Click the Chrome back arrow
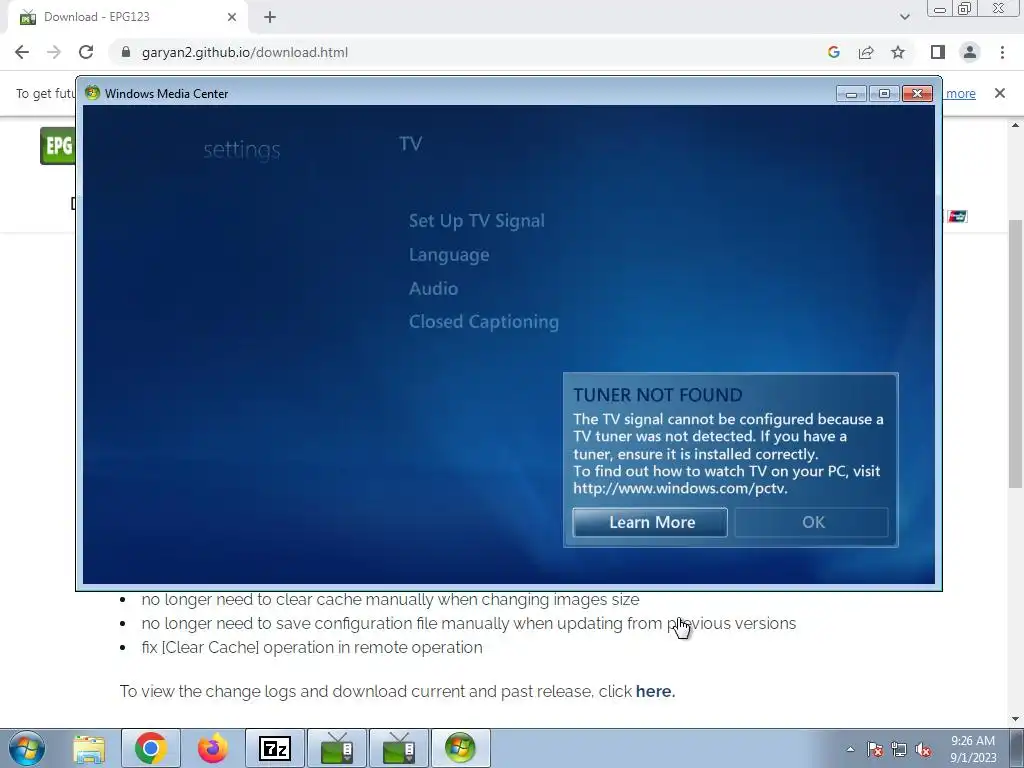 [22, 52]
